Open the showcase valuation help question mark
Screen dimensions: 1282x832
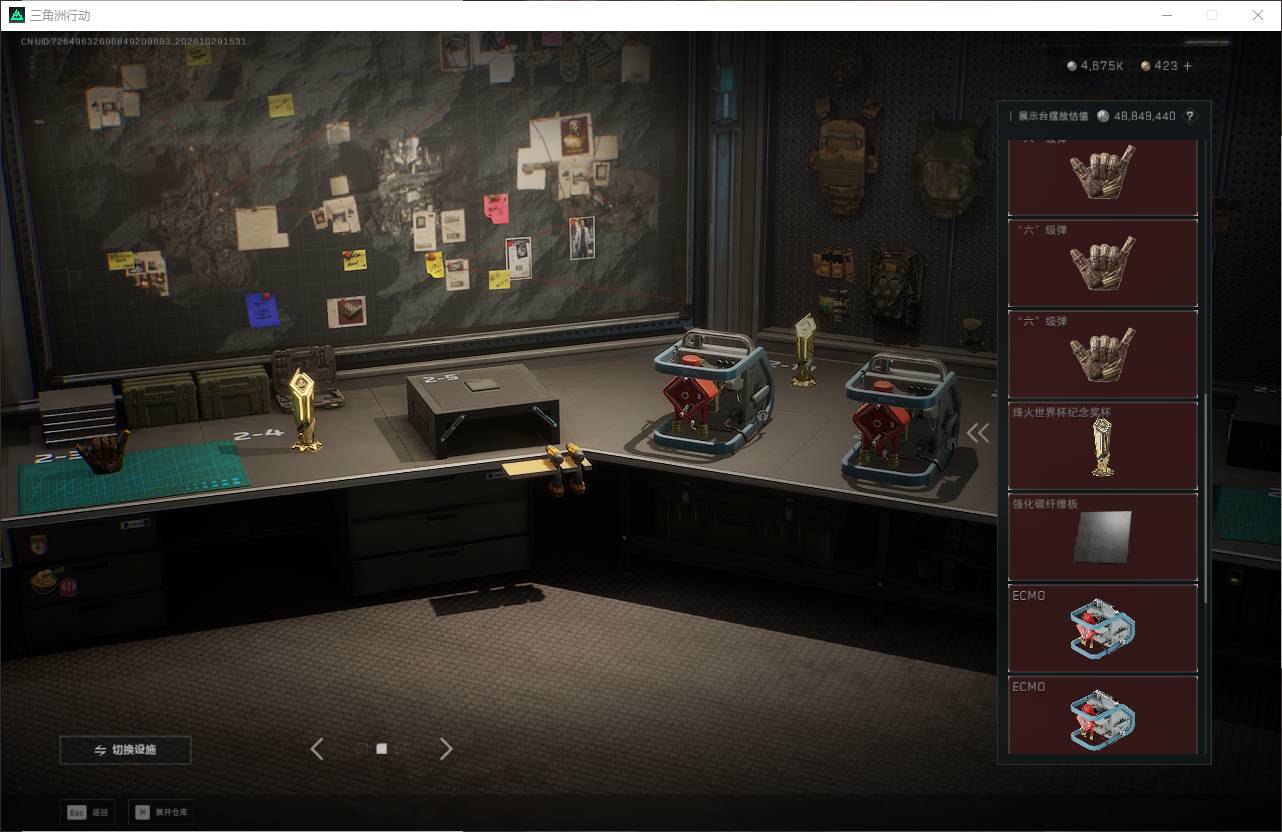[x=1189, y=116]
